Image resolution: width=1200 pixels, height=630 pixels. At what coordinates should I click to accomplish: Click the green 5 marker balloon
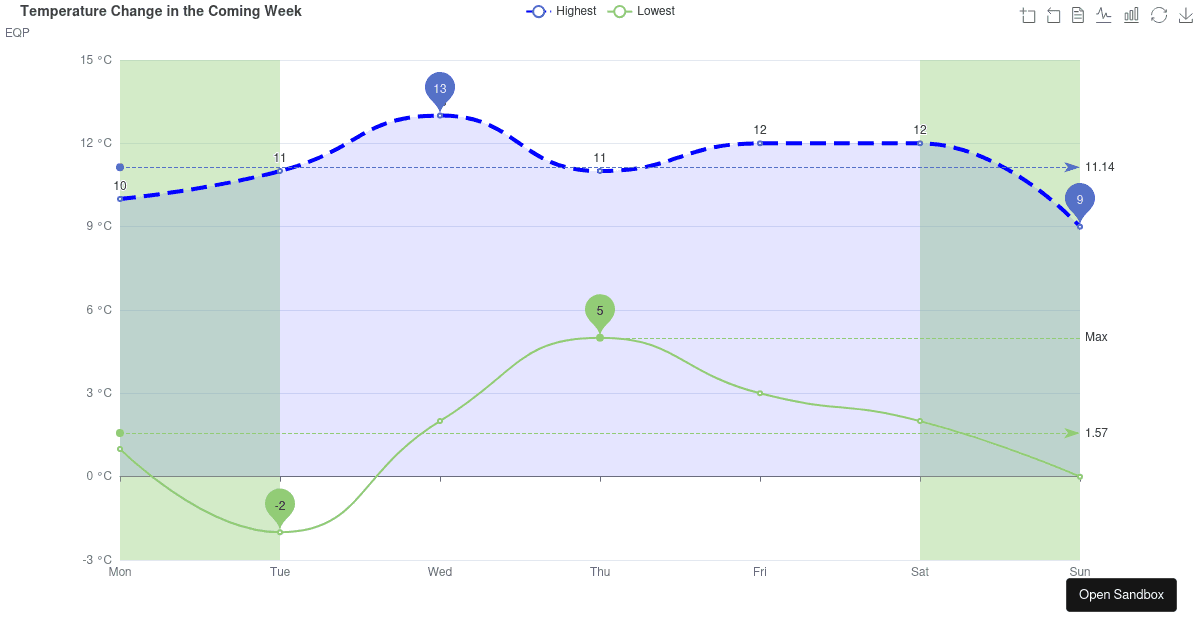600,312
